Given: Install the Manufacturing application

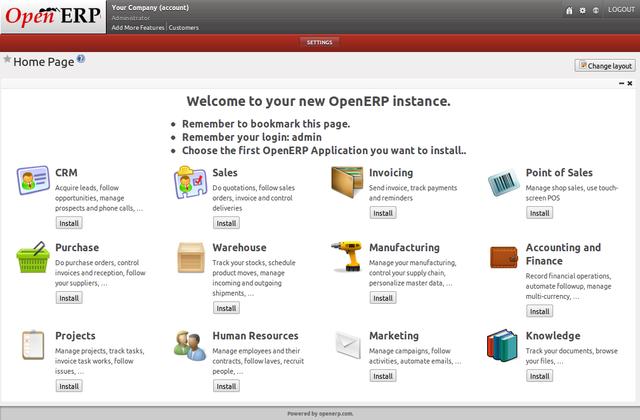Looking at the screenshot, I should (383, 298).
